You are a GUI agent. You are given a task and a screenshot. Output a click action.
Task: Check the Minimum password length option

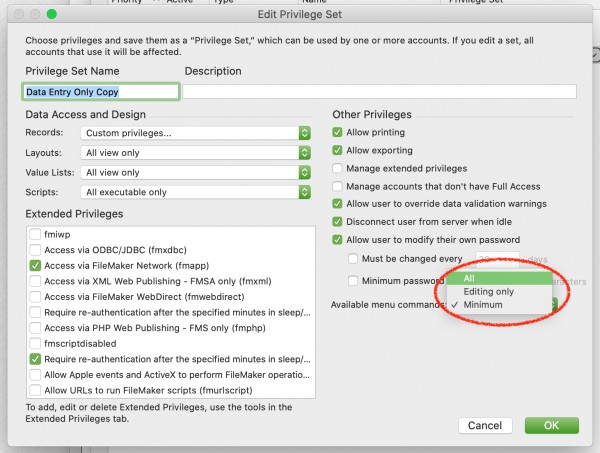click(354, 282)
